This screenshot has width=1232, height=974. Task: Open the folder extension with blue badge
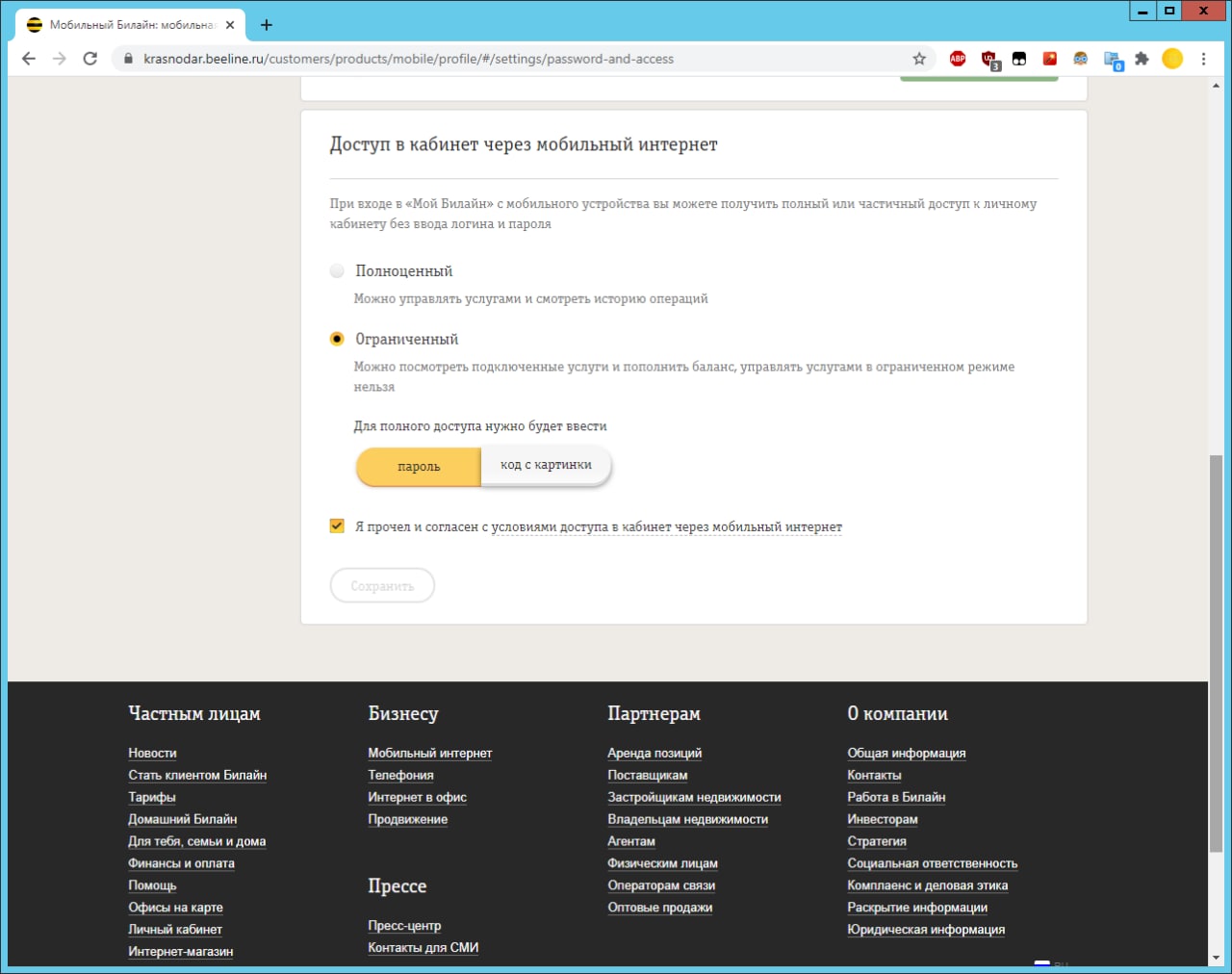[1113, 60]
